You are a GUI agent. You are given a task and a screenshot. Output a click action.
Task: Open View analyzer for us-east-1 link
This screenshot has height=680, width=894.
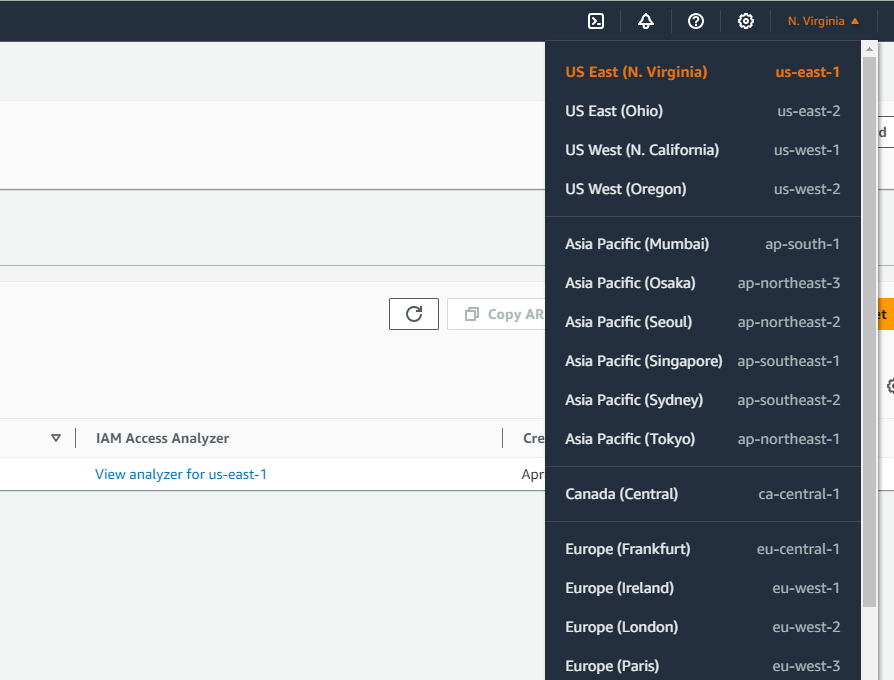coord(181,474)
